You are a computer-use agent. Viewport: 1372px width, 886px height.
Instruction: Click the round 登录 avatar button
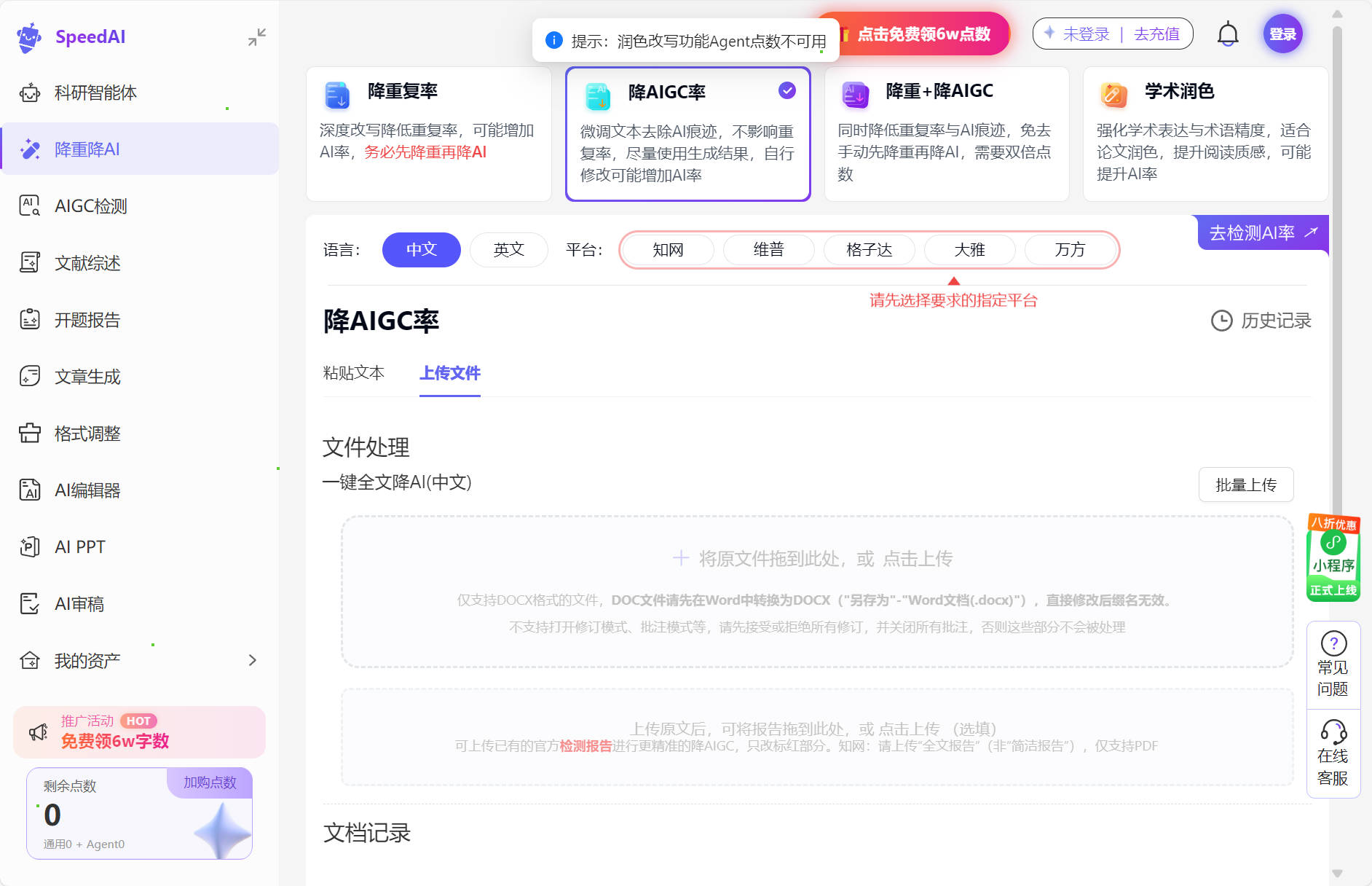pyautogui.click(x=1282, y=34)
